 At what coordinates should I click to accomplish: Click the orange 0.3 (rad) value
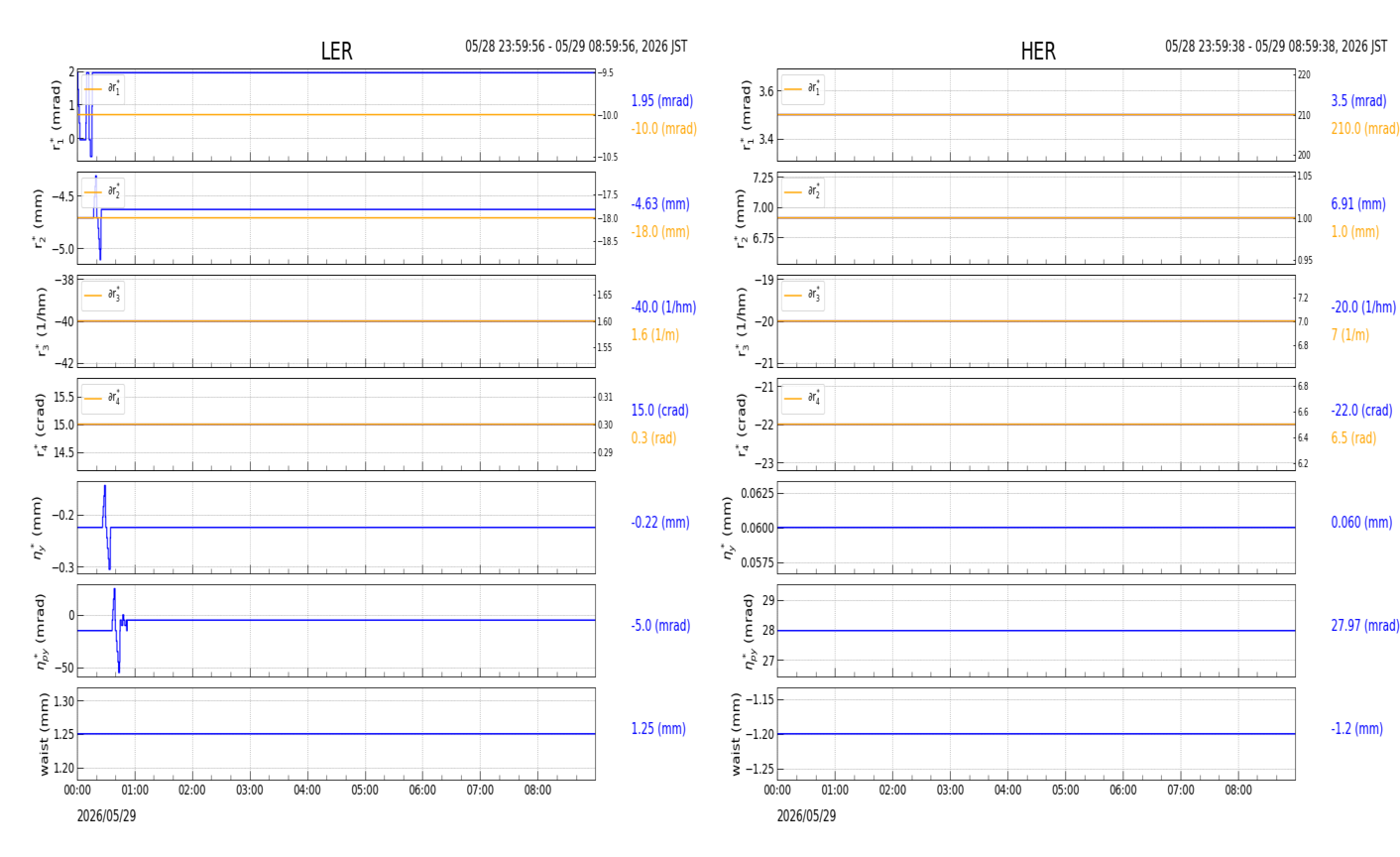[x=654, y=438]
